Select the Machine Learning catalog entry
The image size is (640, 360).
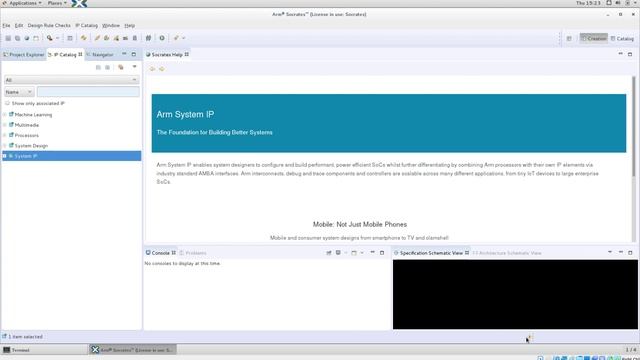33,115
